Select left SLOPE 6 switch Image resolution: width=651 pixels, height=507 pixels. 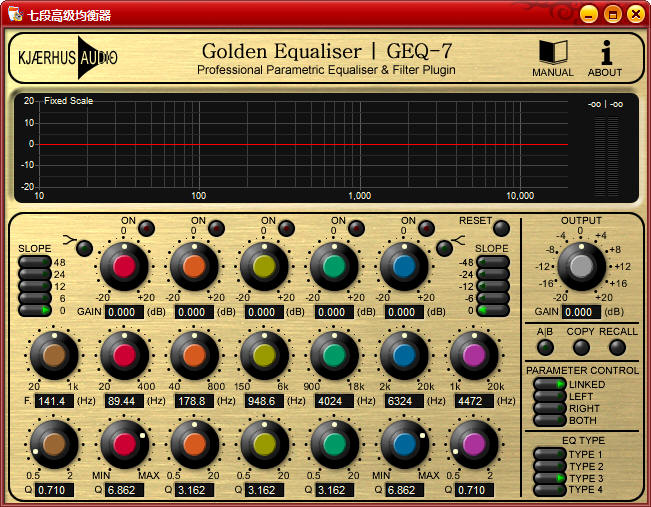[x=35, y=298]
